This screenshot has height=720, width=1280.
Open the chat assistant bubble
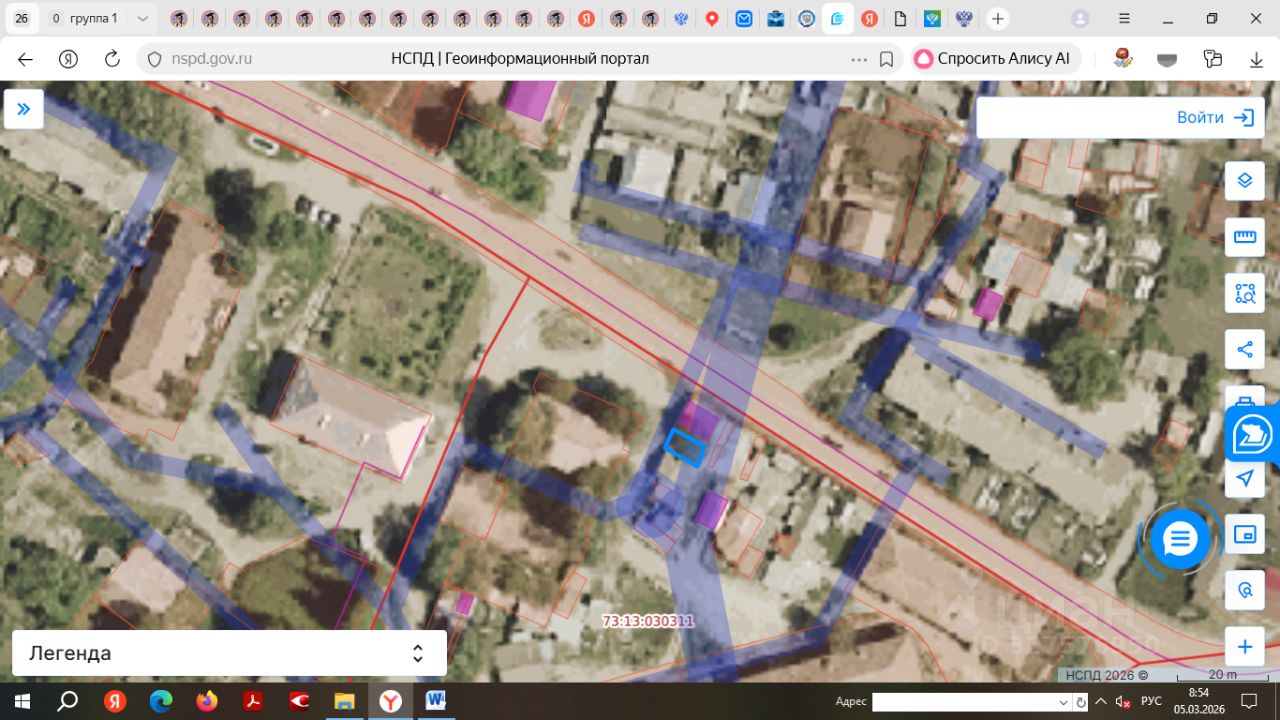pos(1180,540)
